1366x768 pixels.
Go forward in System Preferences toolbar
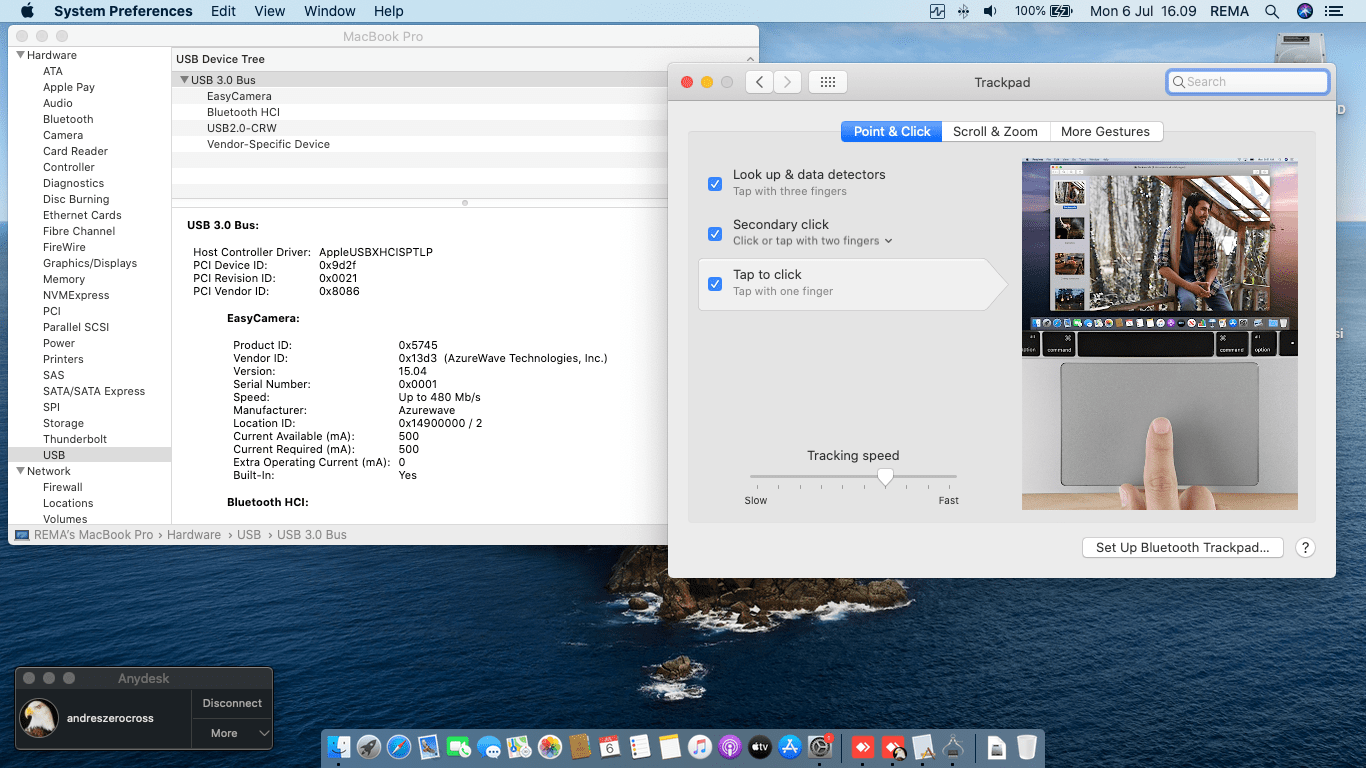pos(788,82)
